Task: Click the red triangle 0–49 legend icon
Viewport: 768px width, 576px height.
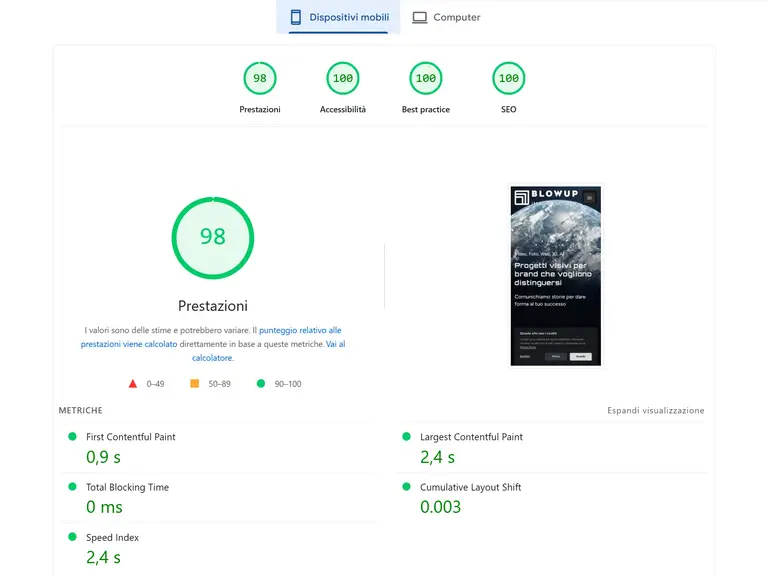Action: (133, 384)
